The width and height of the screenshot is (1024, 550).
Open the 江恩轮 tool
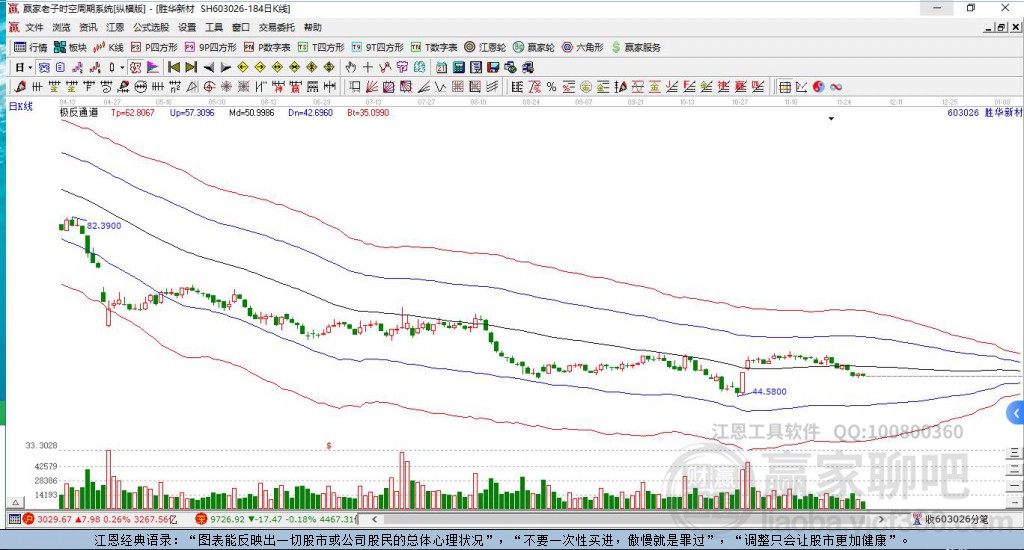coord(485,47)
